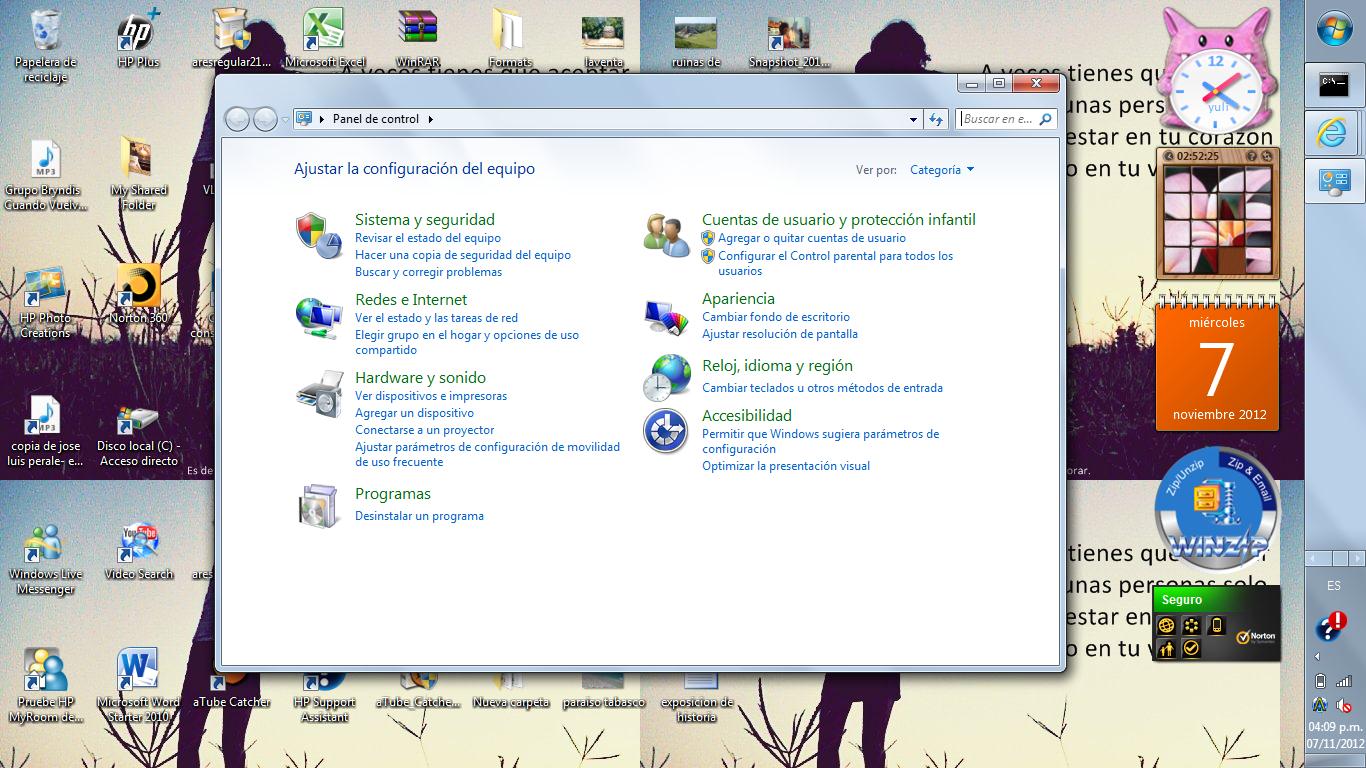This screenshot has height=768, width=1366.
Task: Click the ES language indicator
Action: coord(1334,585)
